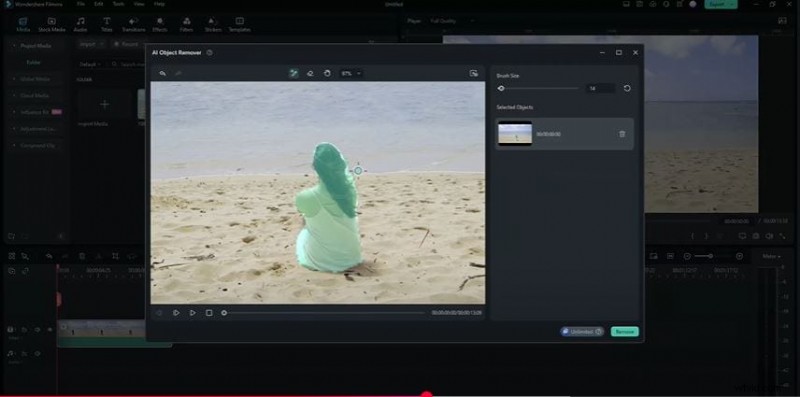Open the zoom percentage dropdown in the remover toolbar
The height and width of the screenshot is (397, 800).
351,73
